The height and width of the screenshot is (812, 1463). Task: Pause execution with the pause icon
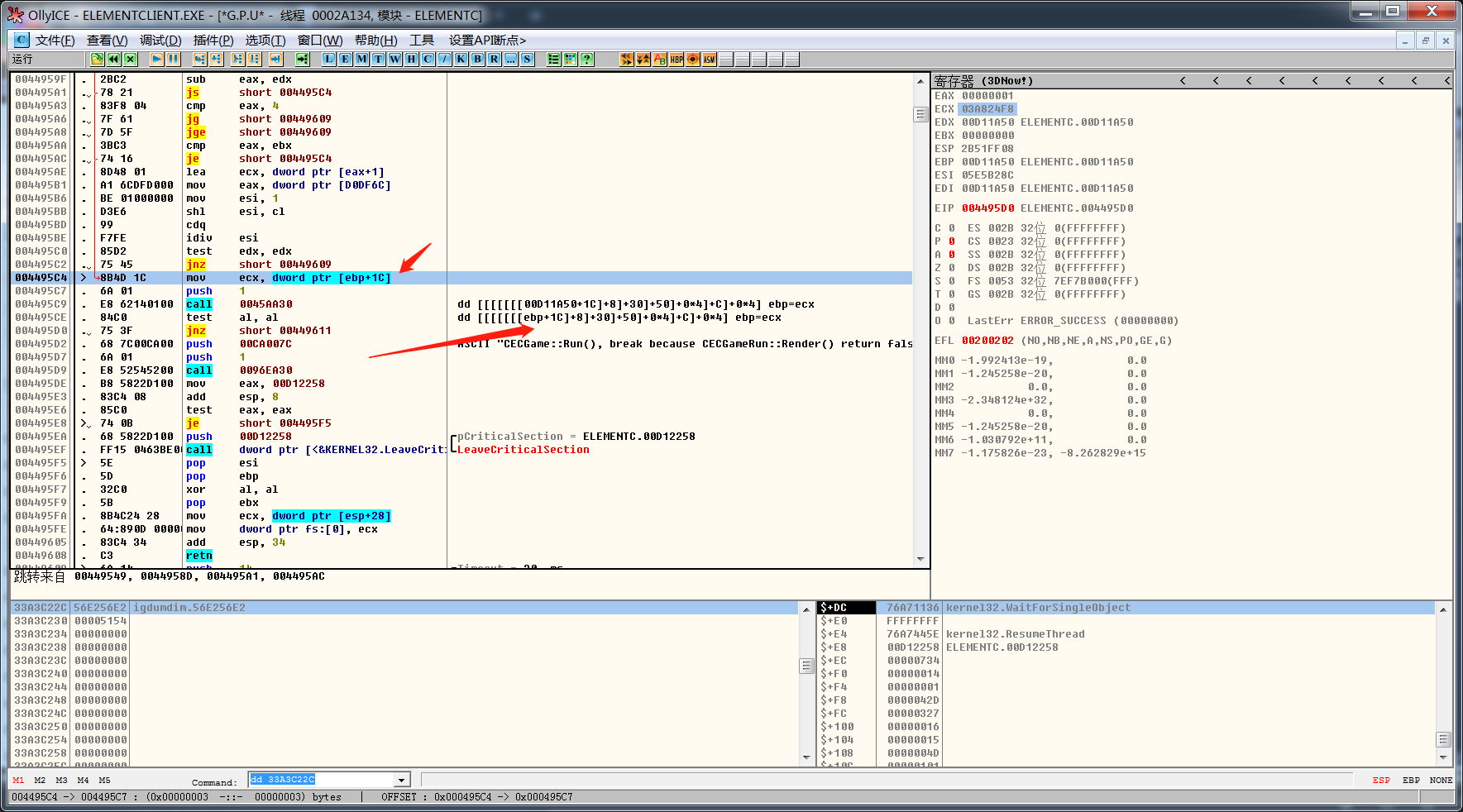[173, 59]
